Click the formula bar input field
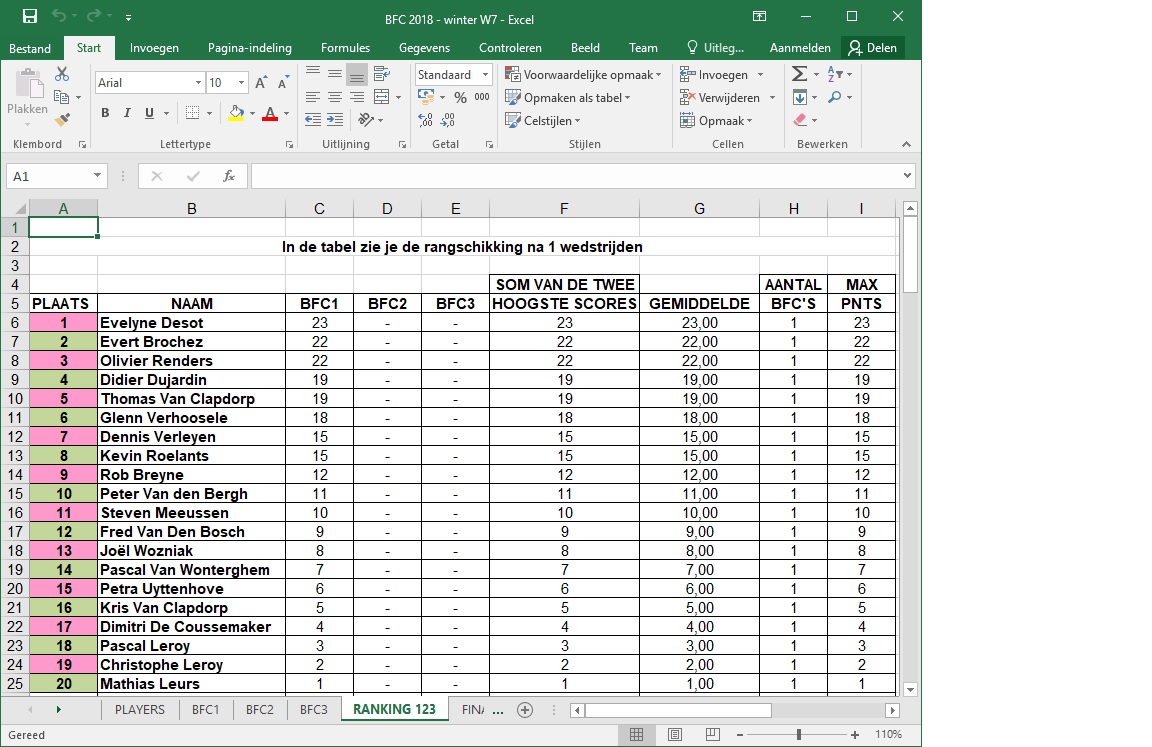 point(580,176)
